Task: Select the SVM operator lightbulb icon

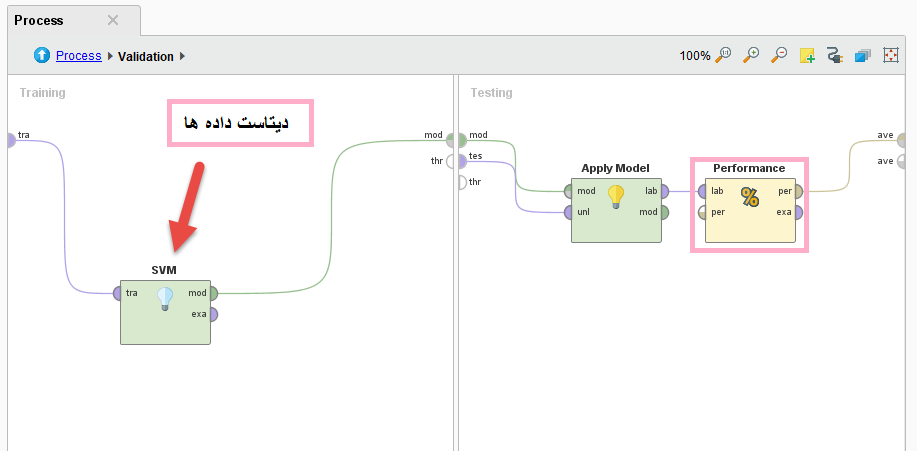Action: click(165, 299)
